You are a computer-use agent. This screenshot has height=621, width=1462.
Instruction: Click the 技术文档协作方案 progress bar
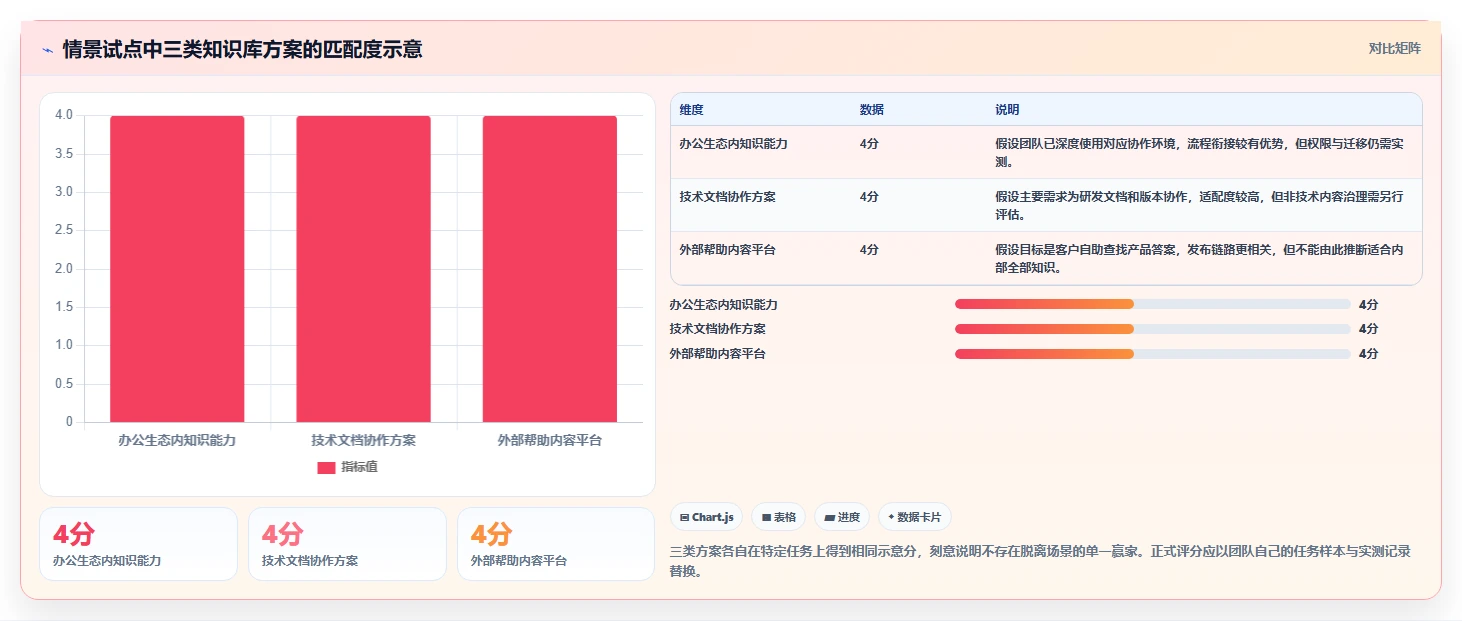1152,329
